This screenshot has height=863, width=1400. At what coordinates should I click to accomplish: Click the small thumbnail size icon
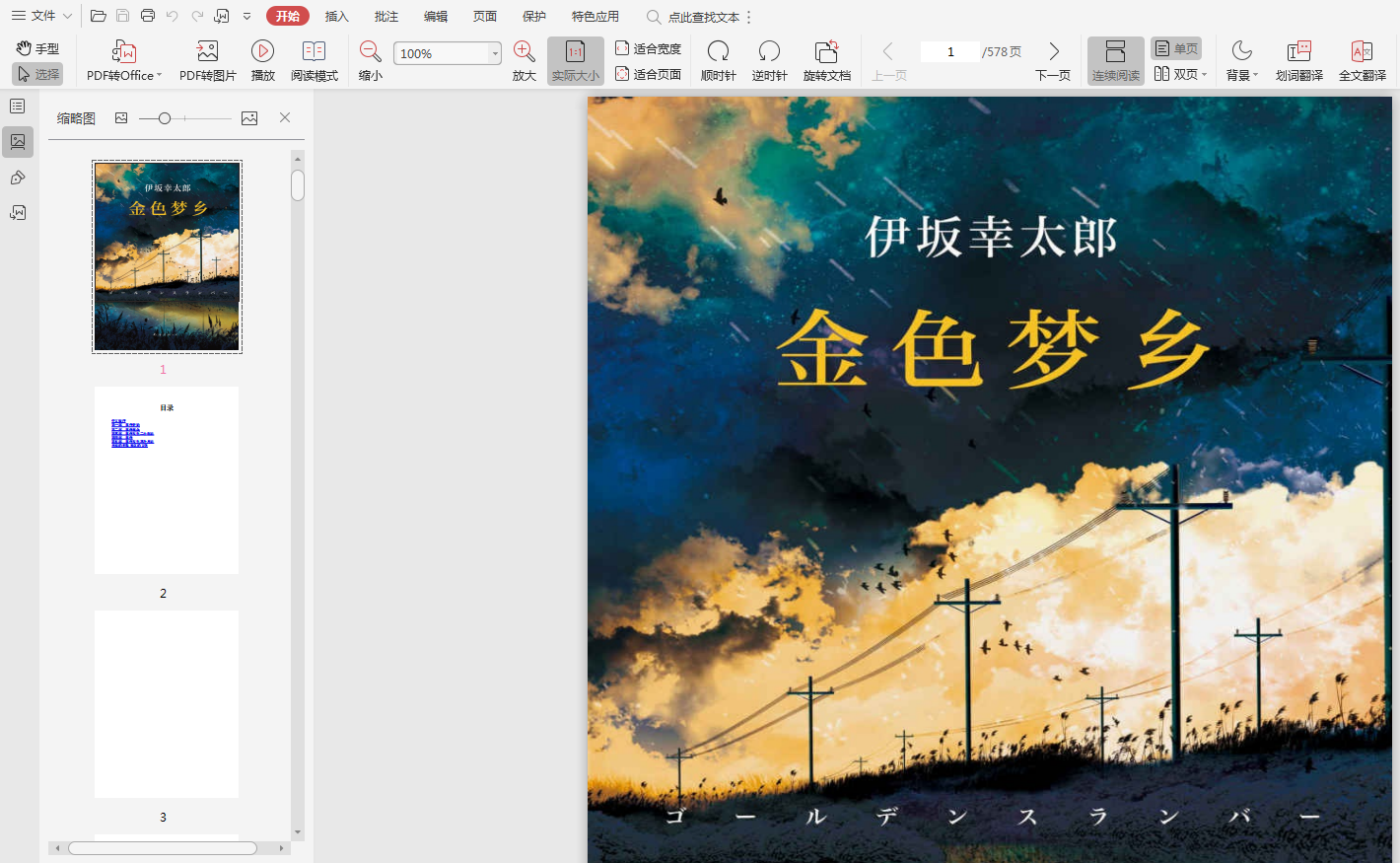click(121, 117)
